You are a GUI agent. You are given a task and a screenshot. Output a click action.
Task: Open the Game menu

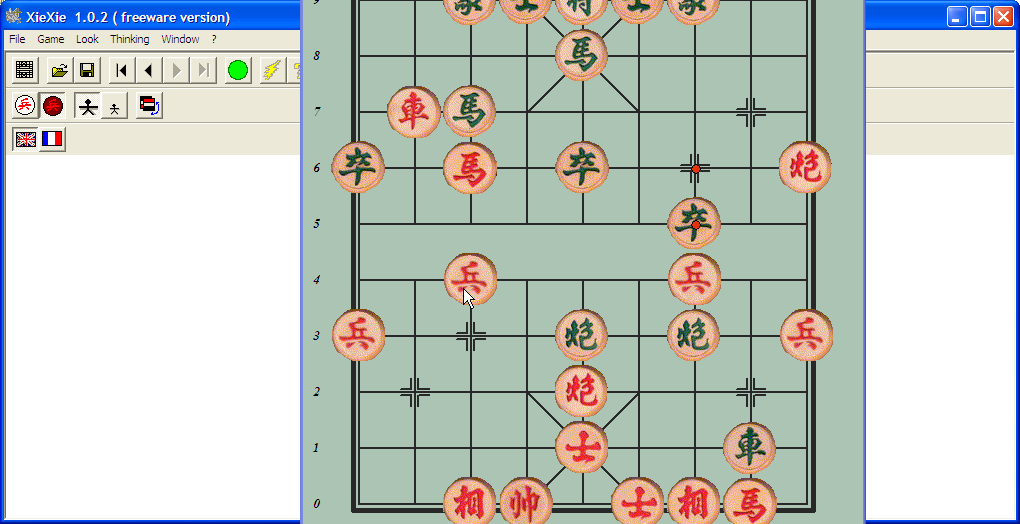tap(51, 39)
